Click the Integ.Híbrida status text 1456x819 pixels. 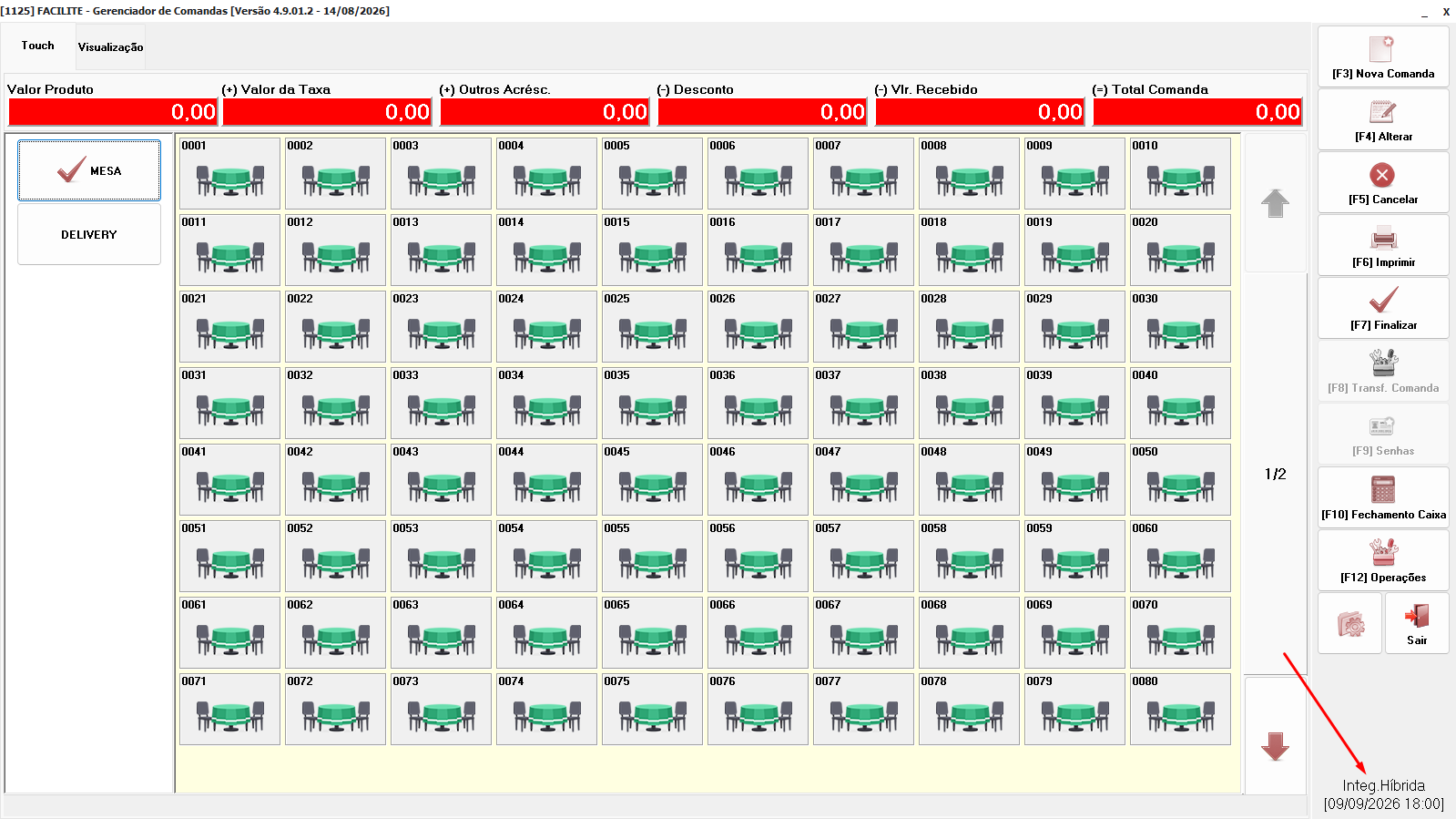point(1383,785)
